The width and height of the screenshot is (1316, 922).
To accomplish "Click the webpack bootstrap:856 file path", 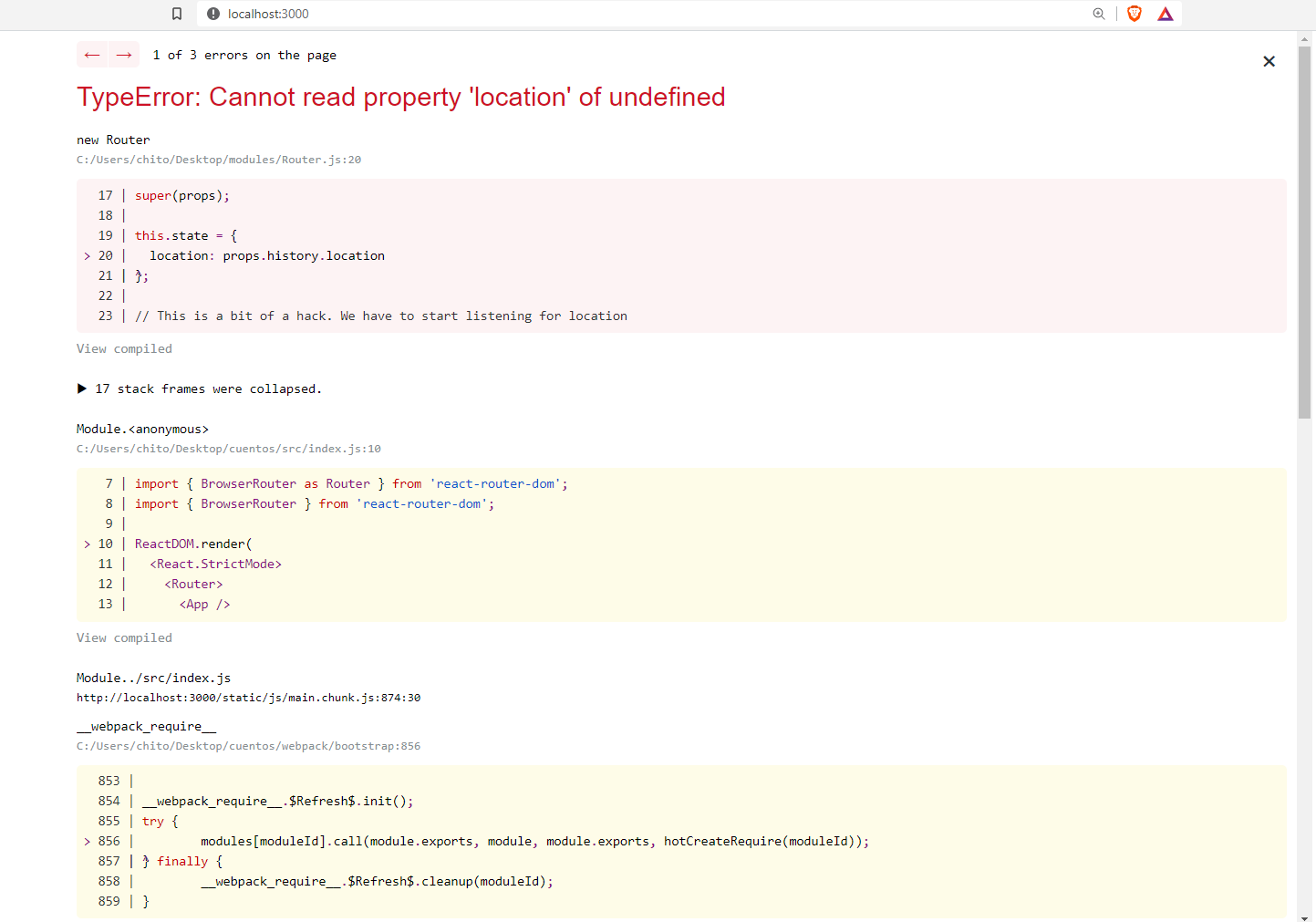I will [x=248, y=745].
